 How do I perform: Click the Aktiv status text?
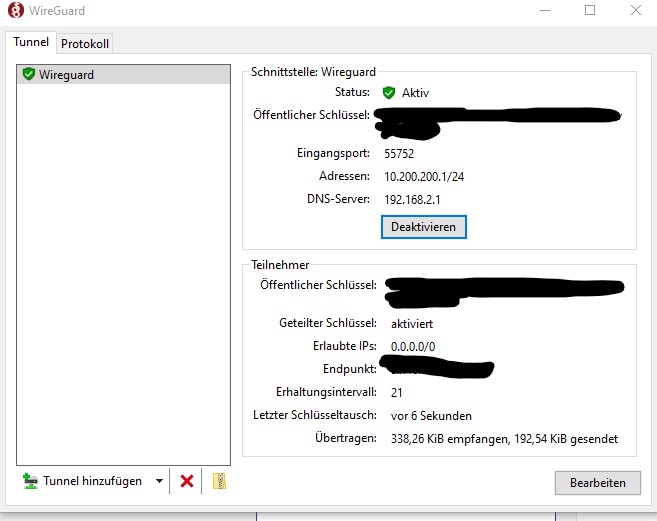[415, 93]
